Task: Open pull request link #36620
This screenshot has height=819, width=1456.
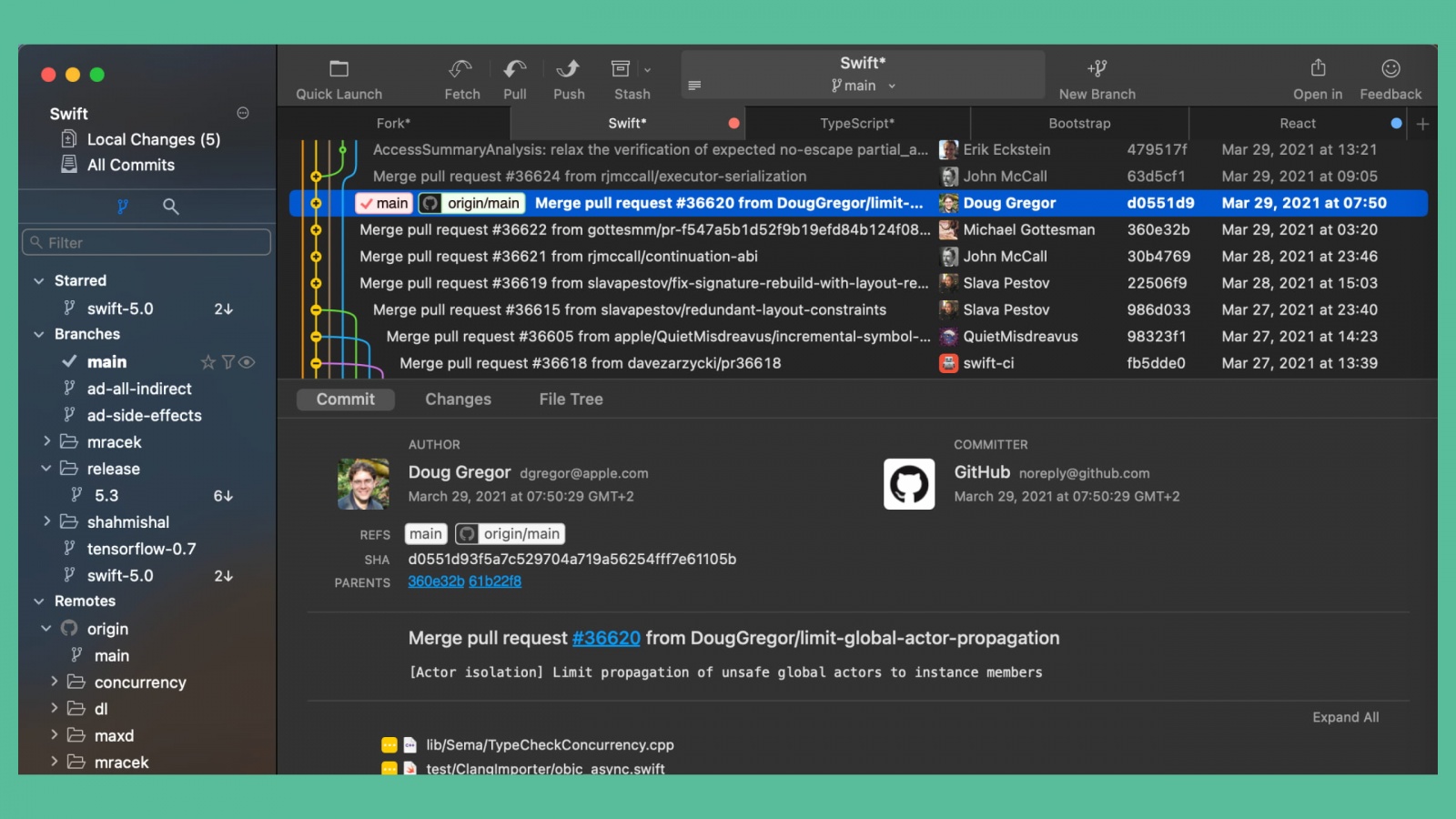Action: [606, 638]
